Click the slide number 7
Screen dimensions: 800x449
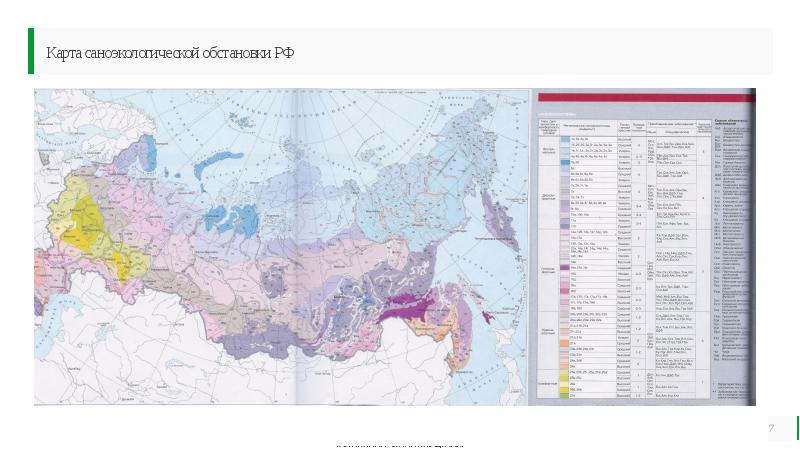click(771, 429)
